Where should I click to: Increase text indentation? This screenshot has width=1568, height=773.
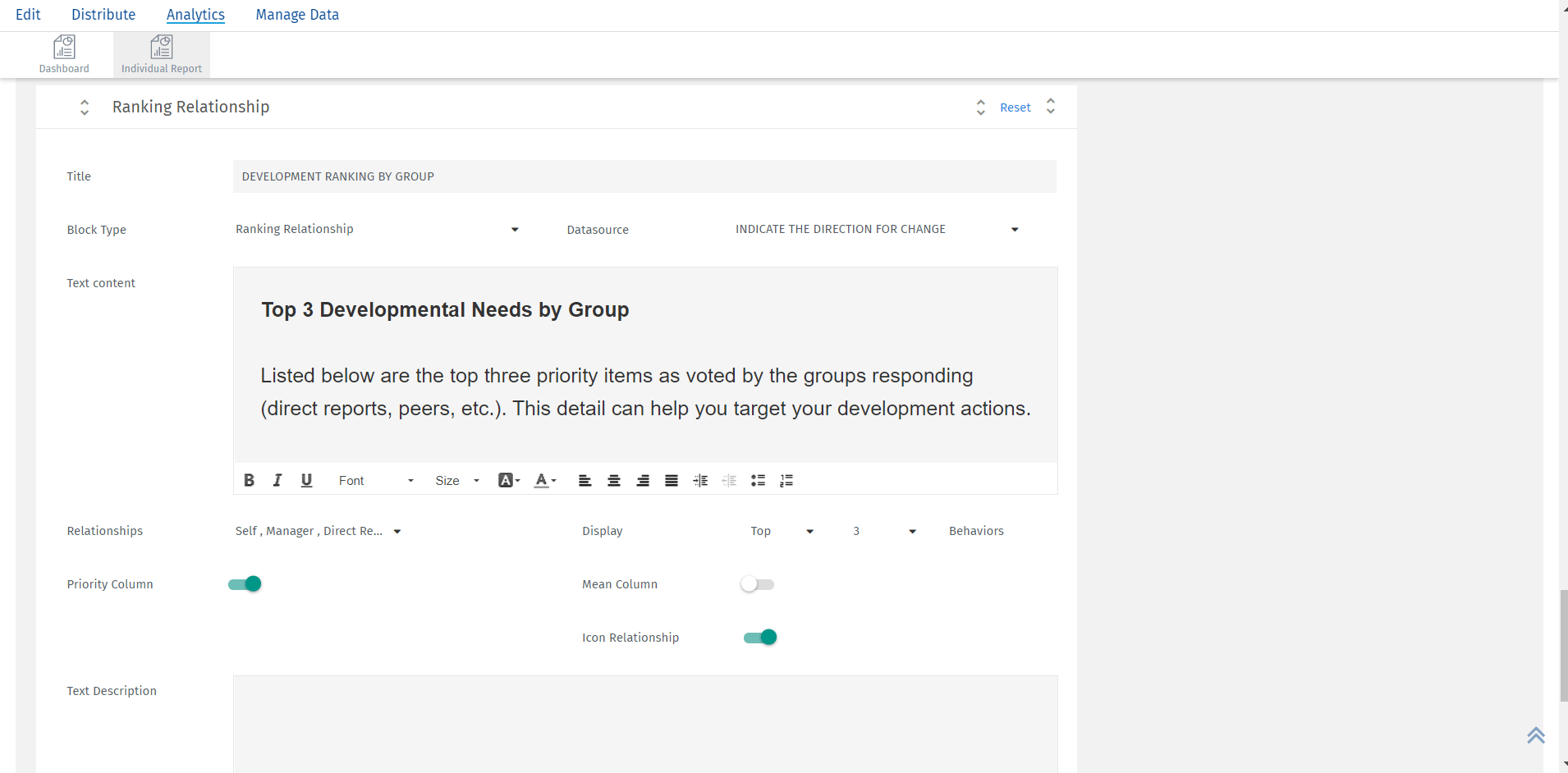pyautogui.click(x=700, y=480)
